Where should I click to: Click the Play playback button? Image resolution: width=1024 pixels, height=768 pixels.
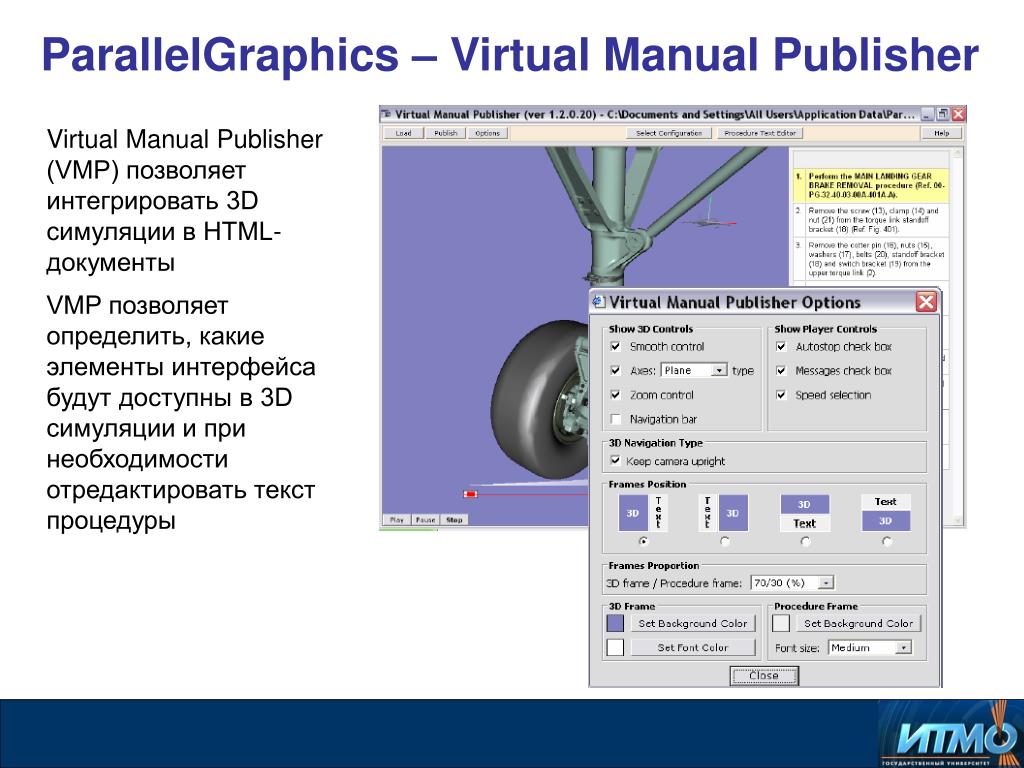click(396, 520)
